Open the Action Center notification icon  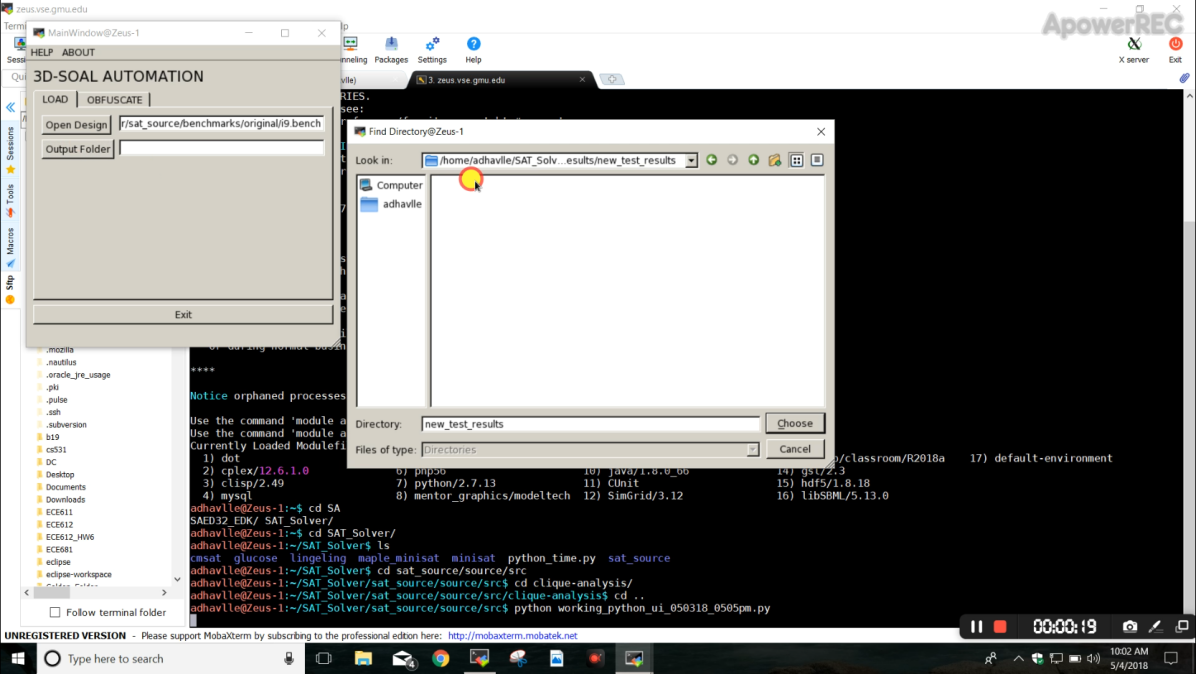1171,659
